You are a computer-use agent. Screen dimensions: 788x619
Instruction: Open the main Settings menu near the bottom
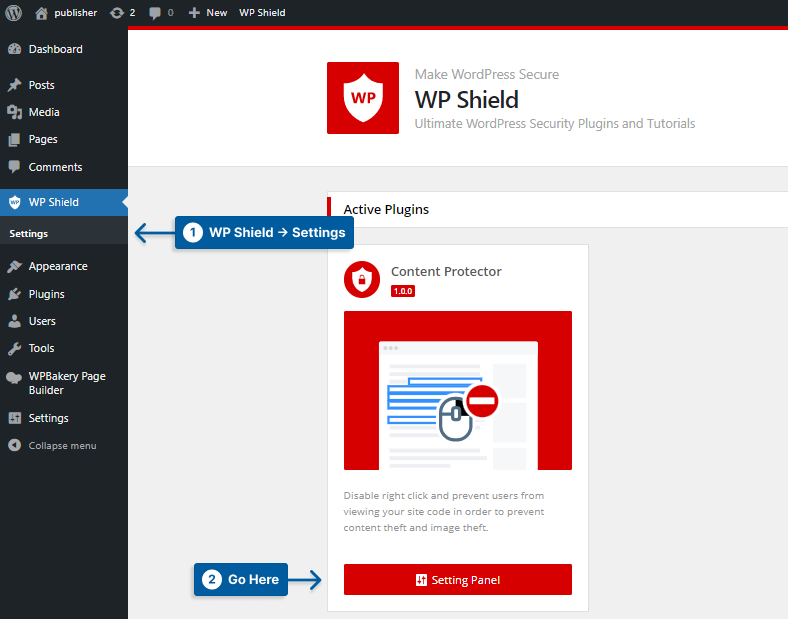(64, 418)
